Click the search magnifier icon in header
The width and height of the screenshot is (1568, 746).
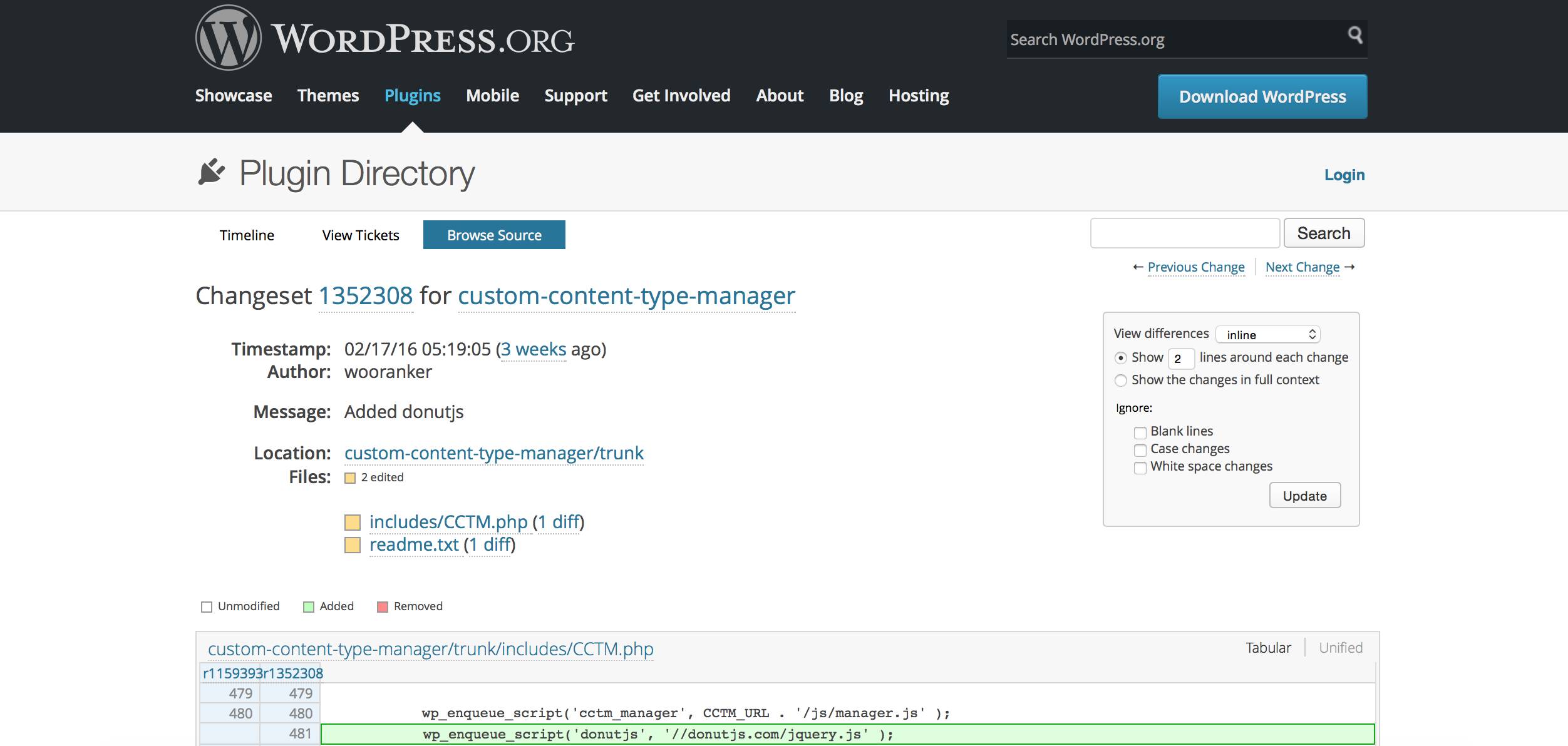point(1354,35)
